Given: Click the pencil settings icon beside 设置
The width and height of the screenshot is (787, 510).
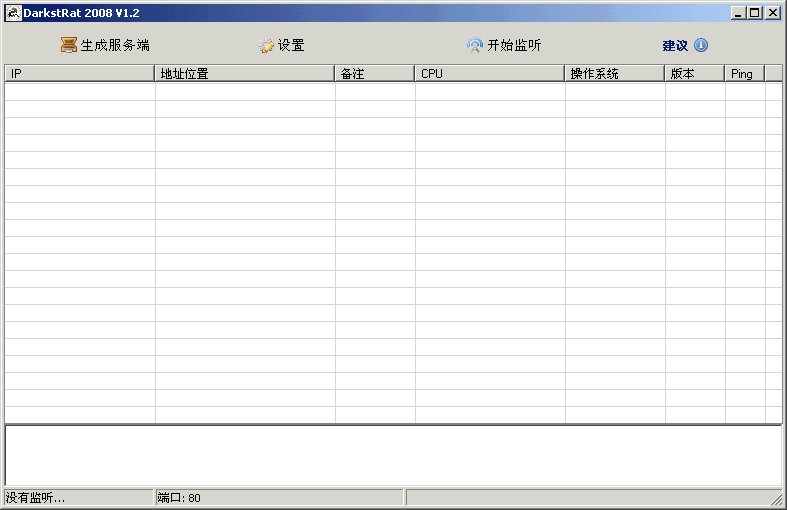Looking at the screenshot, I should click(x=266, y=45).
